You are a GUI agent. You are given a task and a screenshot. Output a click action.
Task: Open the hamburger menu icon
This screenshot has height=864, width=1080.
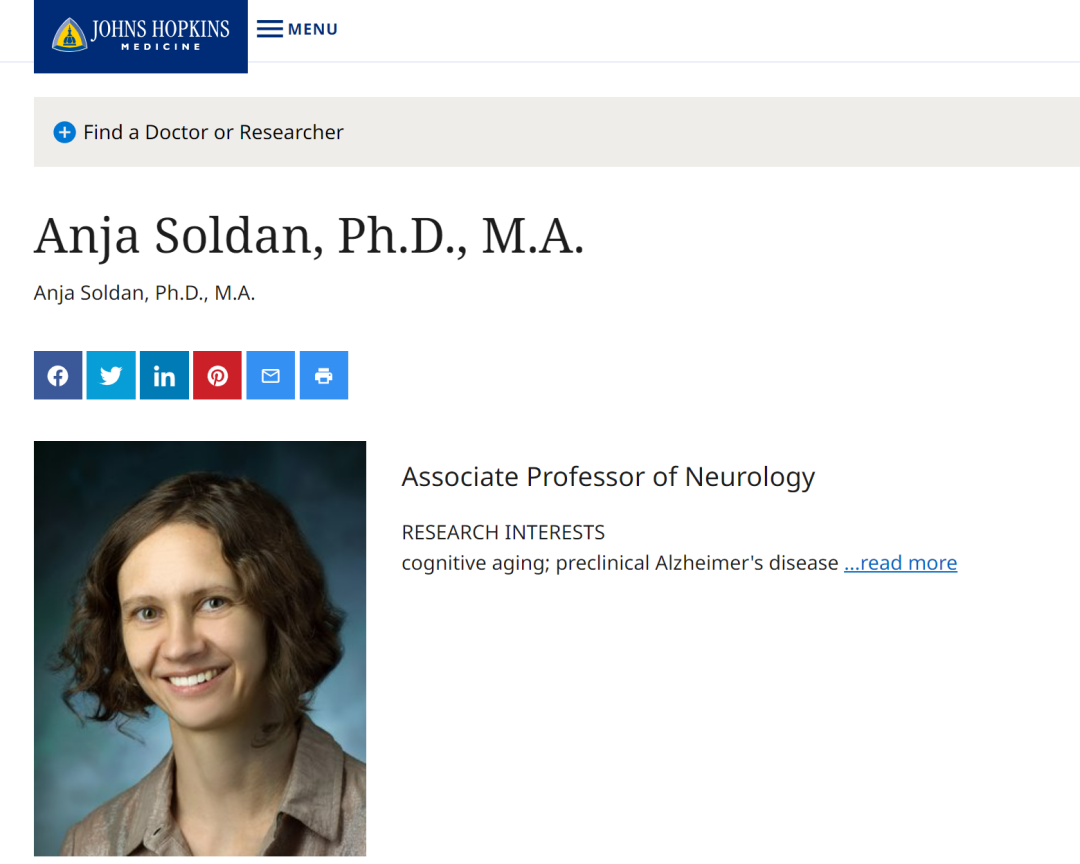pyautogui.click(x=269, y=29)
